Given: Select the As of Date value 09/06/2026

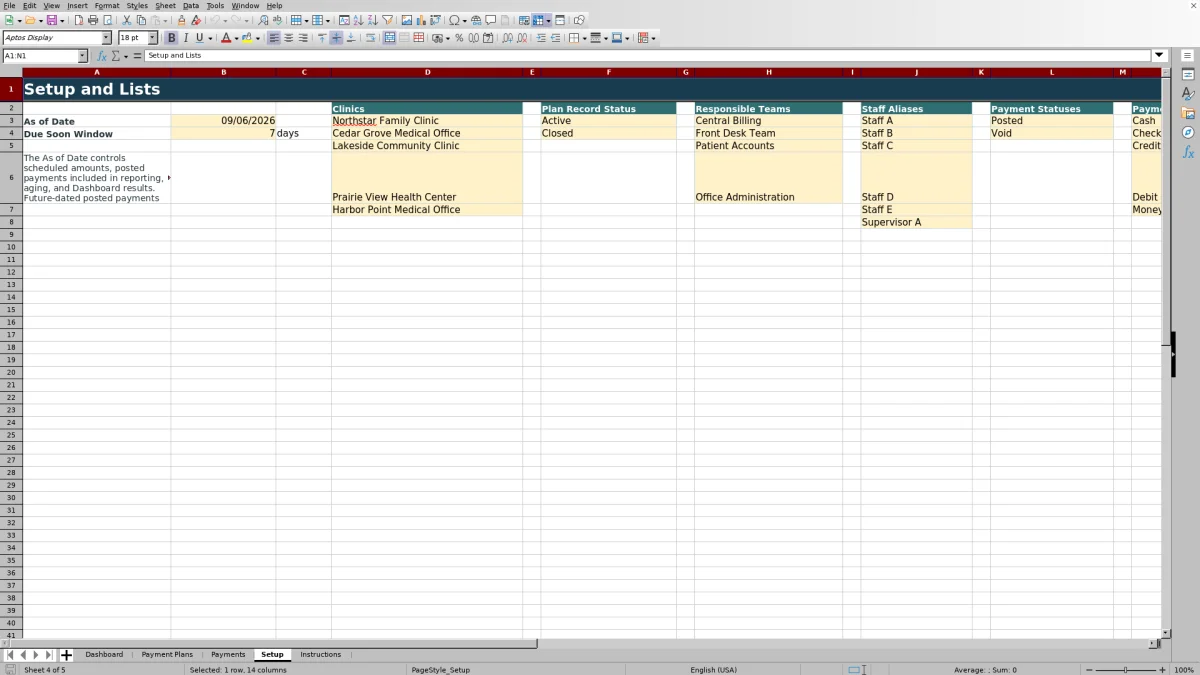Looking at the screenshot, I should pos(223,121).
